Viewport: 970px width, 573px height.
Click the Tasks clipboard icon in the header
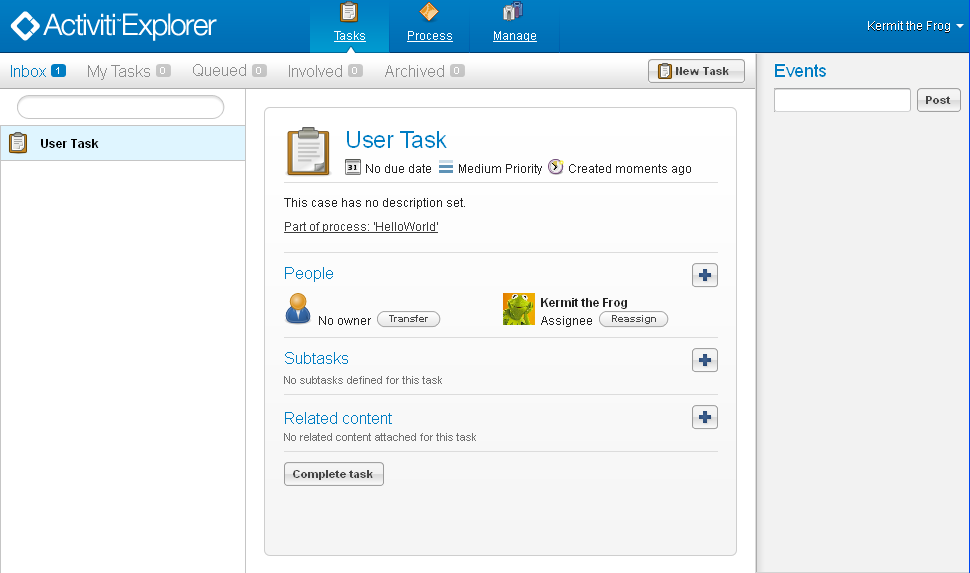pyautogui.click(x=349, y=12)
